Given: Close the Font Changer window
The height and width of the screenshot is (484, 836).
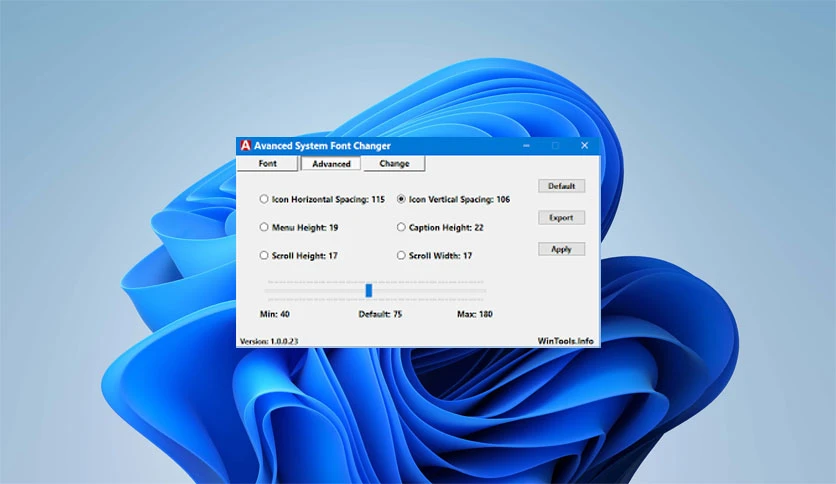Looking at the screenshot, I should click(x=584, y=146).
